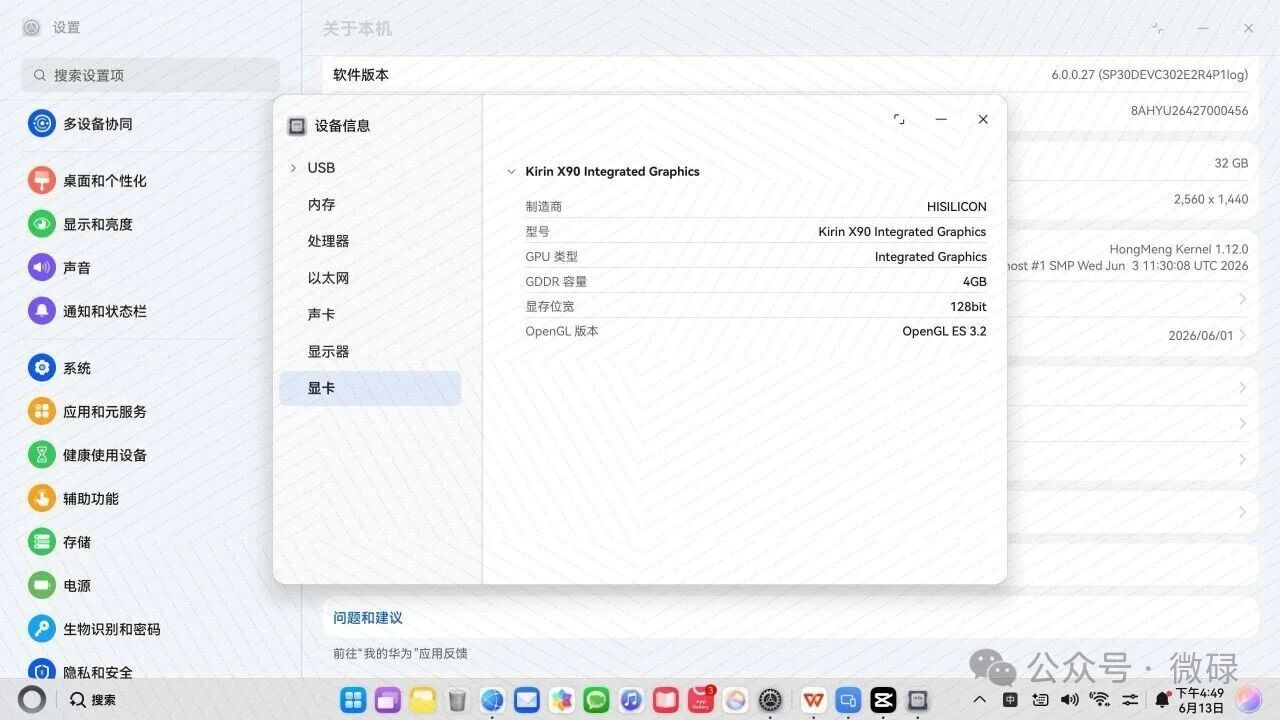This screenshot has width=1280, height=720.
Task: Click the Settings gear icon in dock
Action: [769, 700]
